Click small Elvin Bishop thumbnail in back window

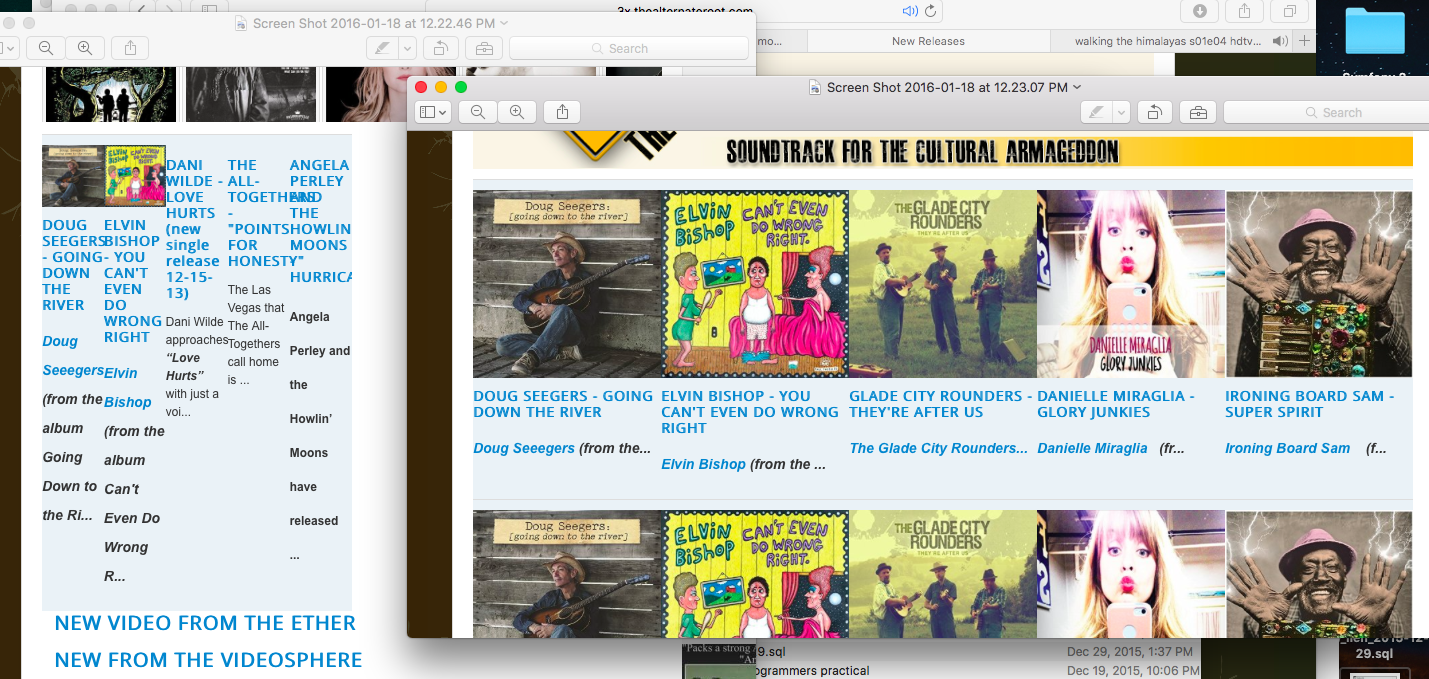(135, 176)
